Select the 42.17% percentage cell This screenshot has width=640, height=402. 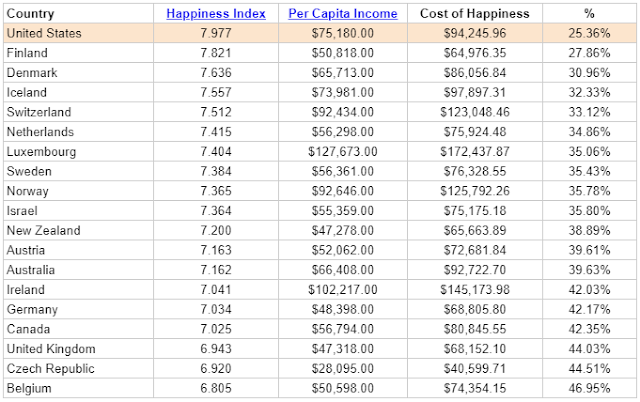coord(589,309)
